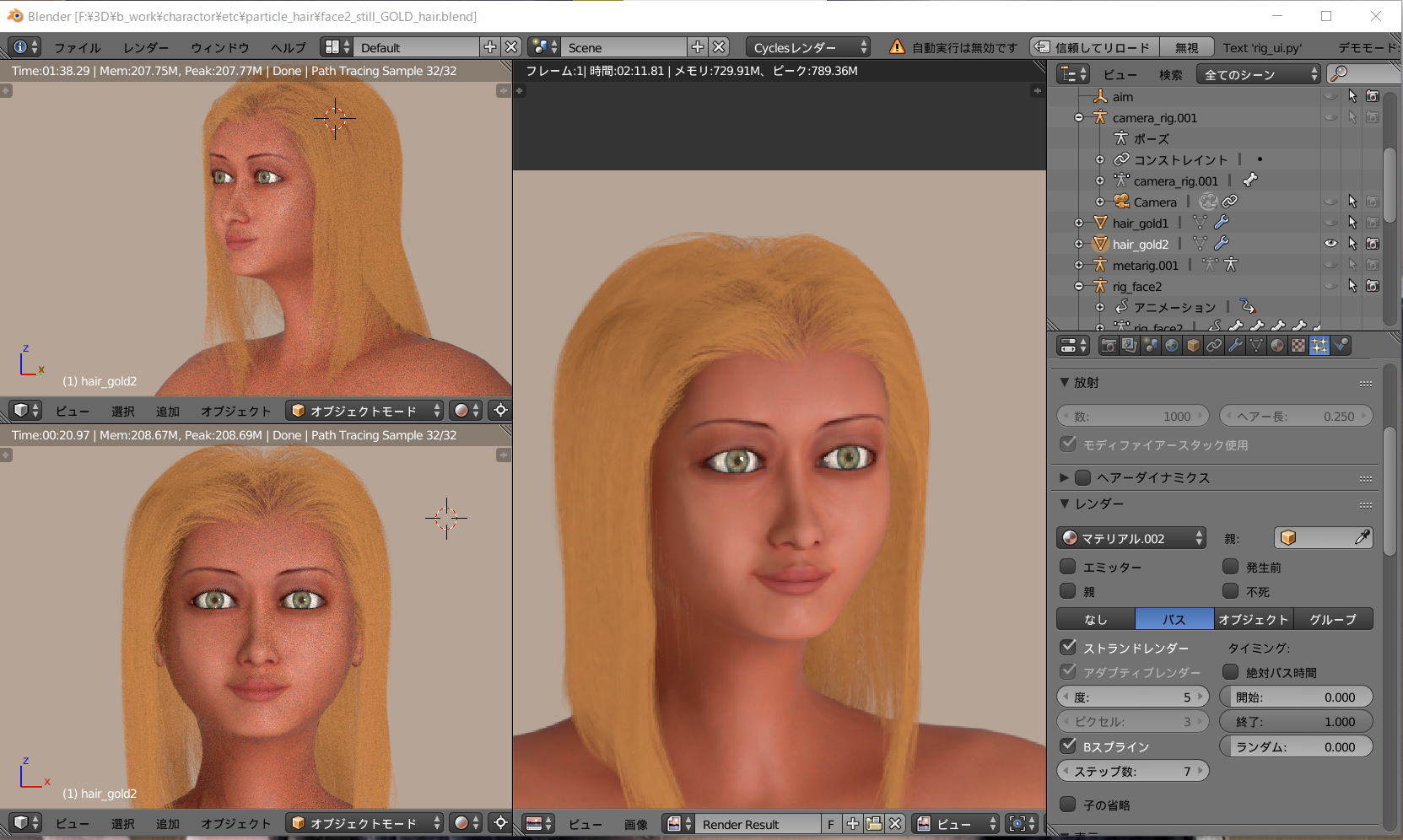Image resolution: width=1403 pixels, height=840 pixels.
Task: Open the Cyclesレンダー engine dropdown
Action: 809,47
